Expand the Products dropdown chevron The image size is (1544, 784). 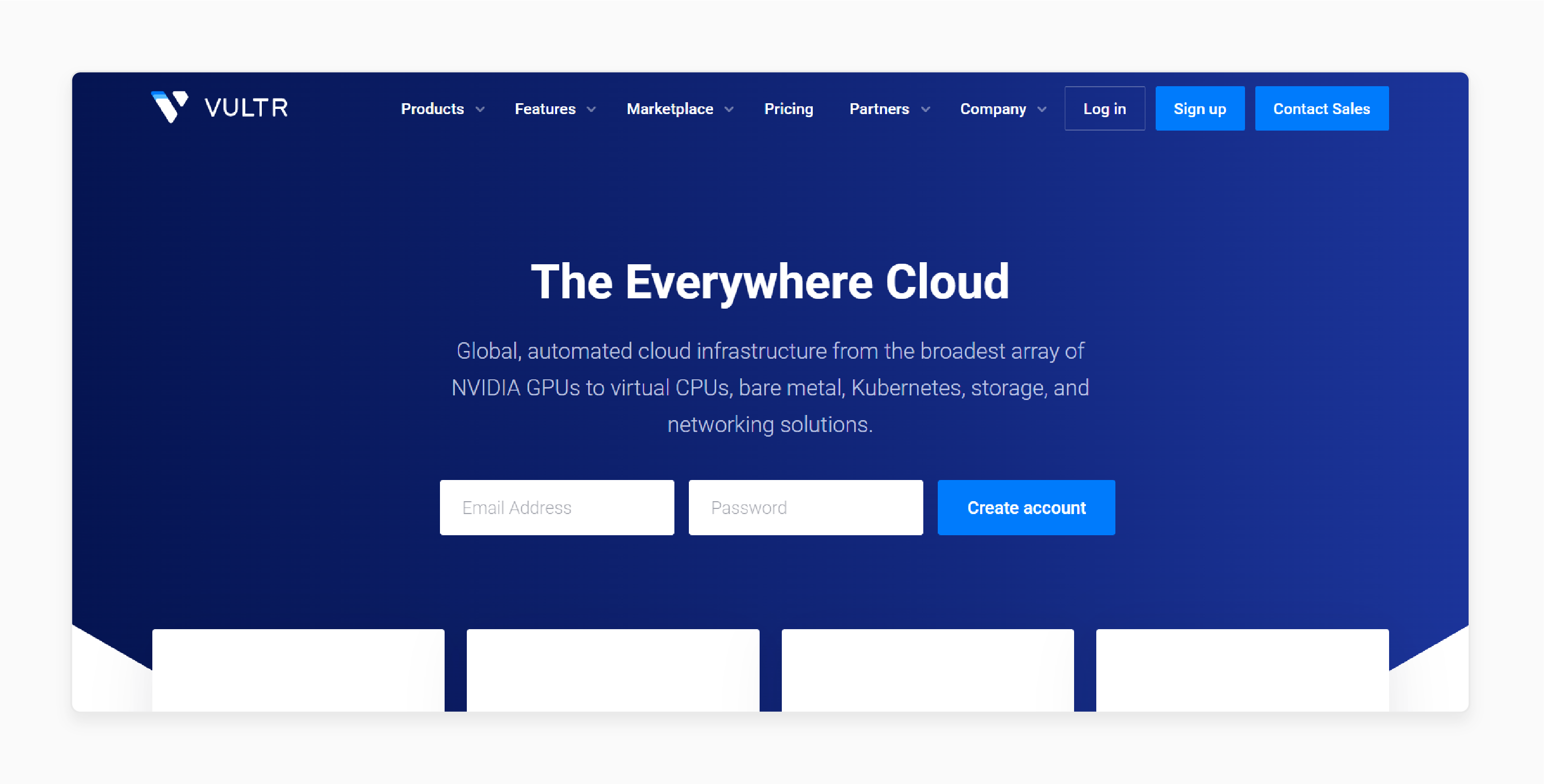click(x=480, y=109)
